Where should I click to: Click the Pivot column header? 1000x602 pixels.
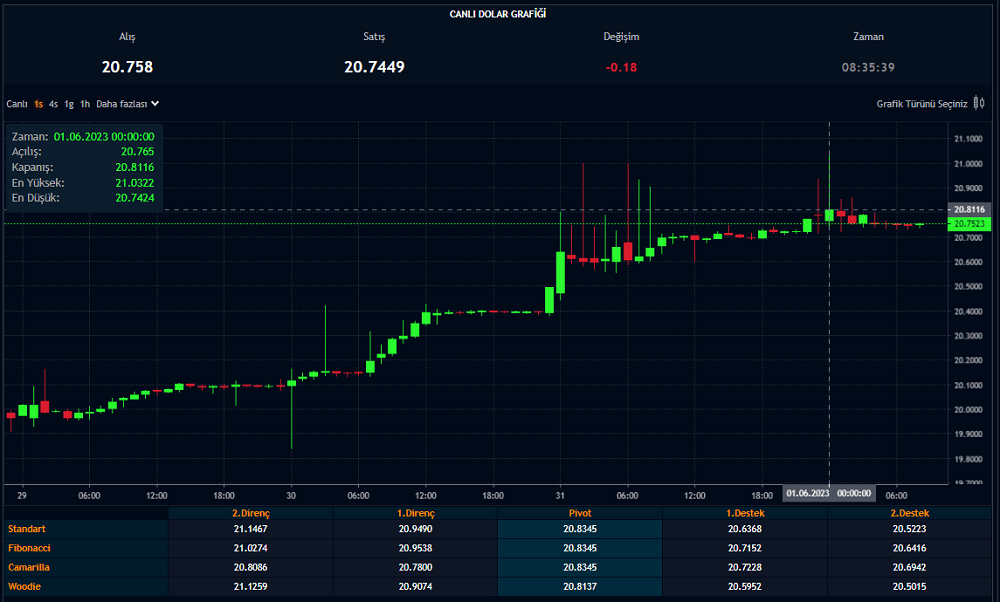tap(579, 513)
